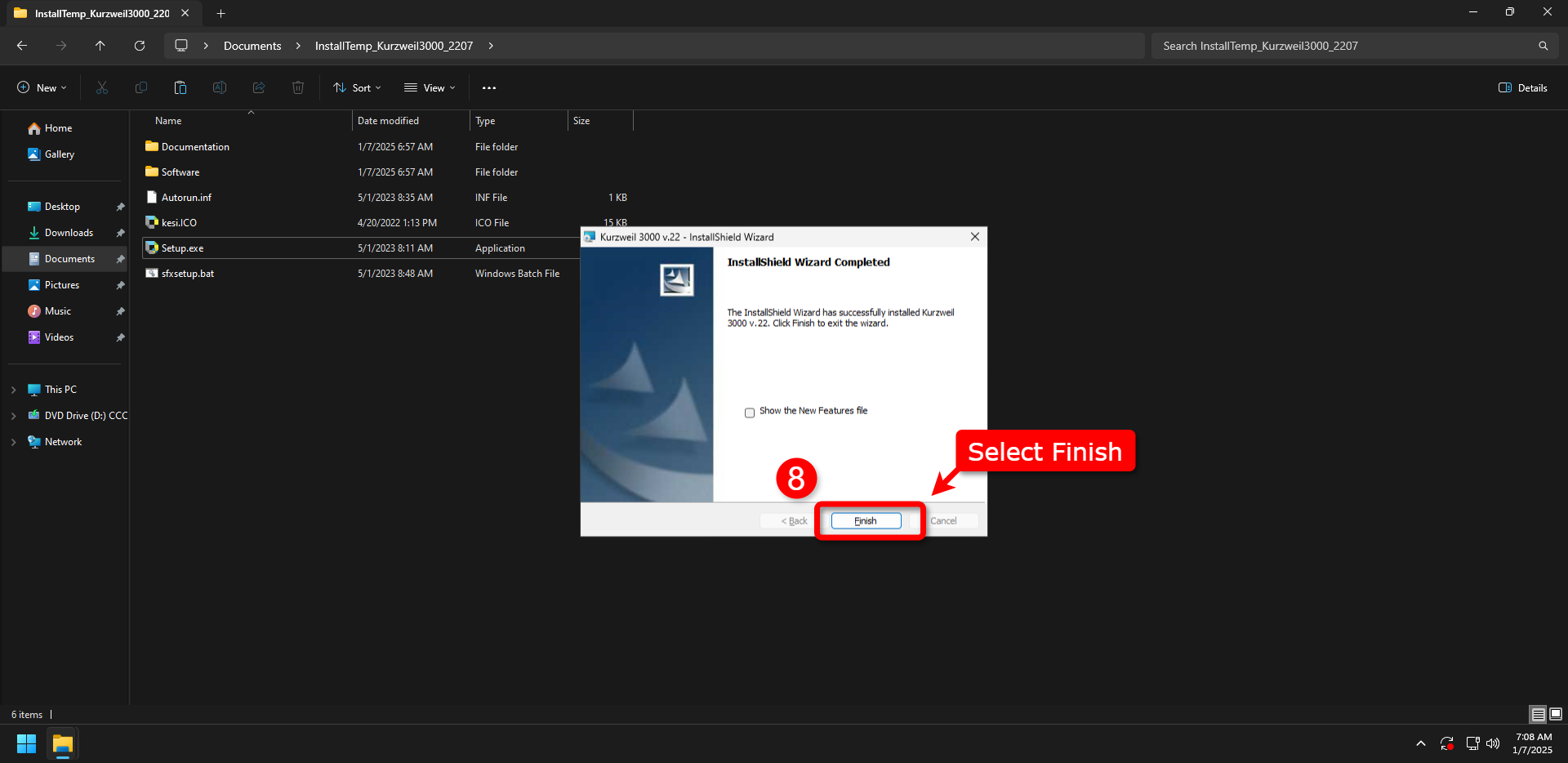
Task: Switch to large thumbnails view icon
Action: 1556,715
